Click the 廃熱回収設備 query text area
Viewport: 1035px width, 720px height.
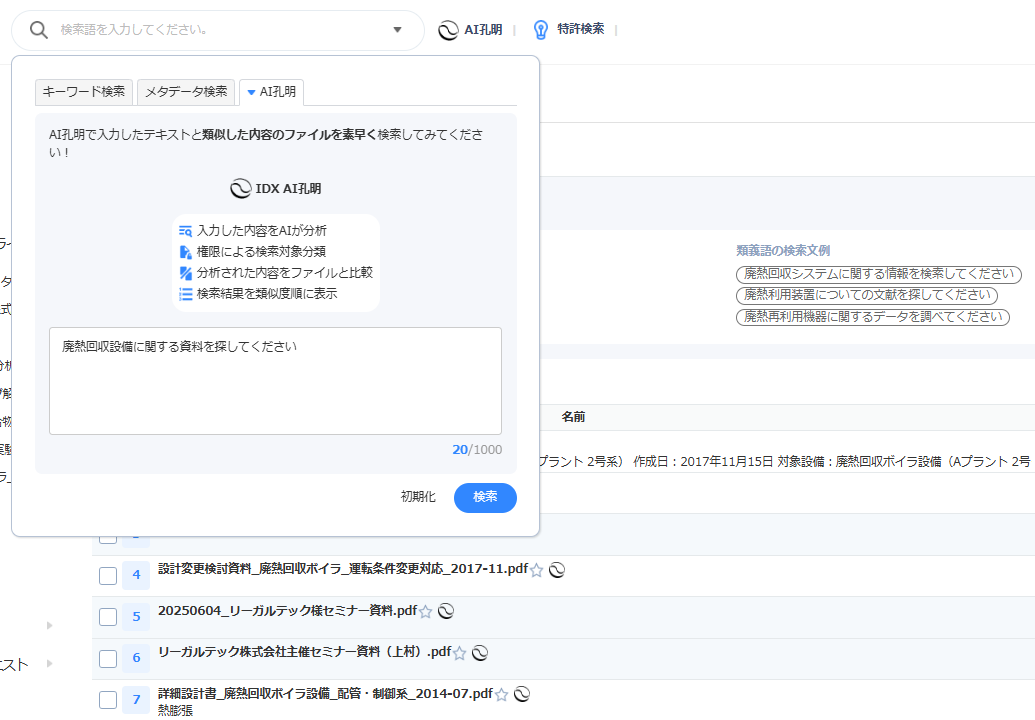click(x=275, y=380)
